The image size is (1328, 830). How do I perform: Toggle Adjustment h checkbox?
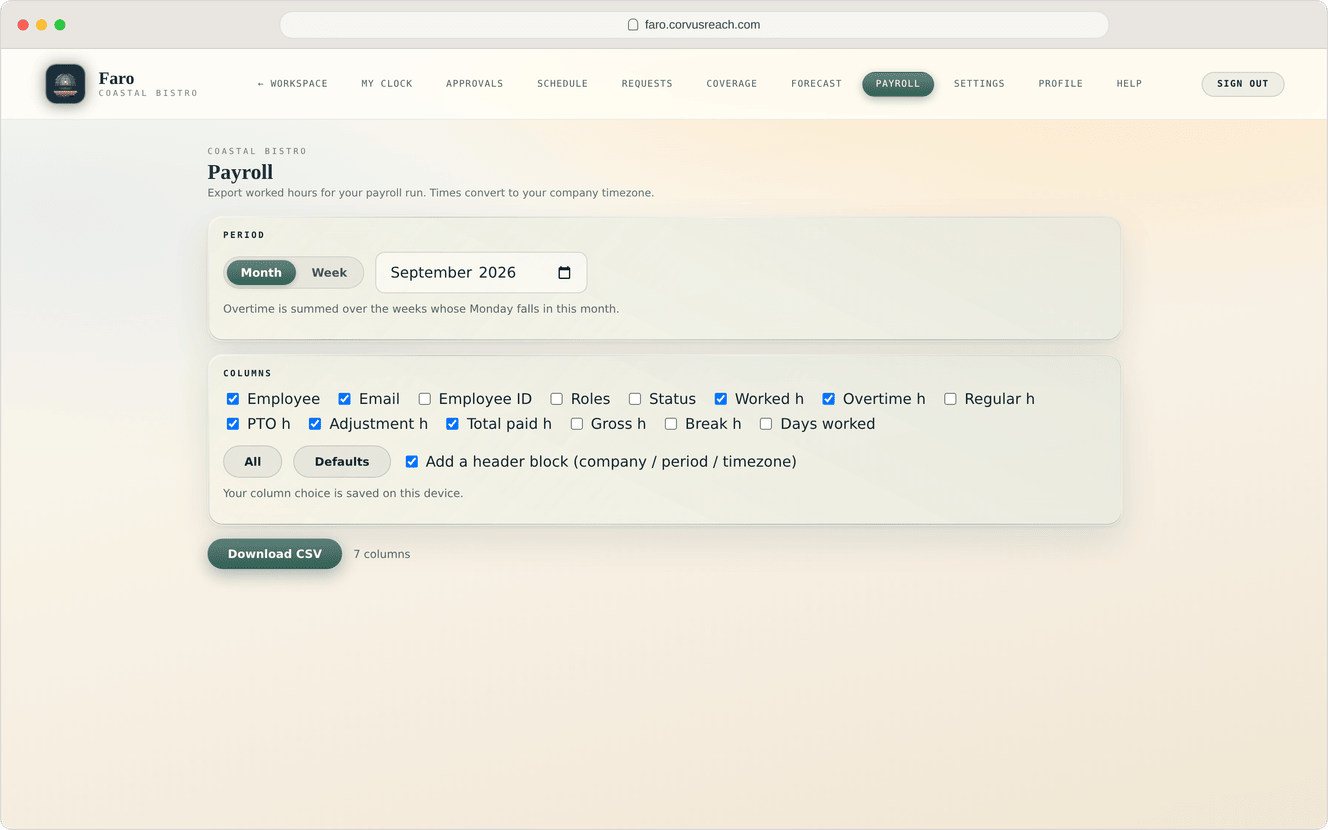click(315, 424)
